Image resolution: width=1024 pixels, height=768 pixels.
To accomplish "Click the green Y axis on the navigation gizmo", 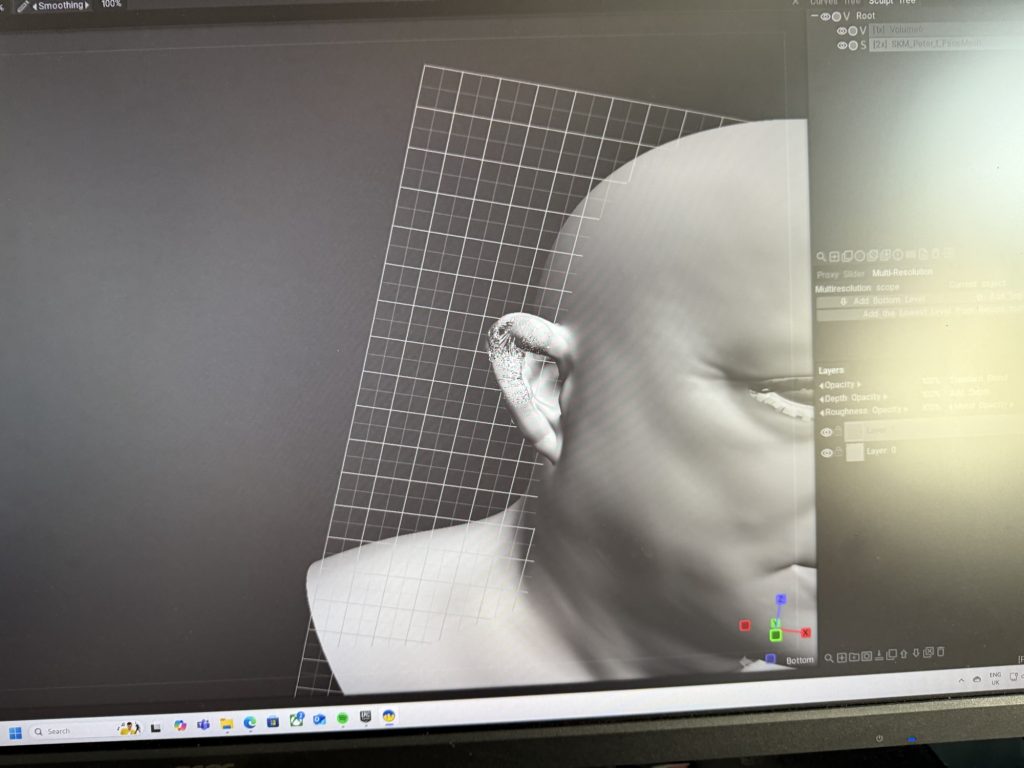I will pos(775,635).
